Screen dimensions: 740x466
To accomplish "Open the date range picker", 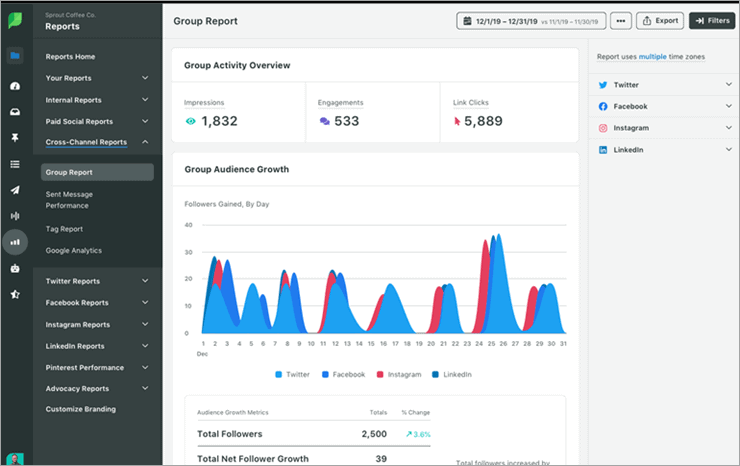I will (x=530, y=20).
